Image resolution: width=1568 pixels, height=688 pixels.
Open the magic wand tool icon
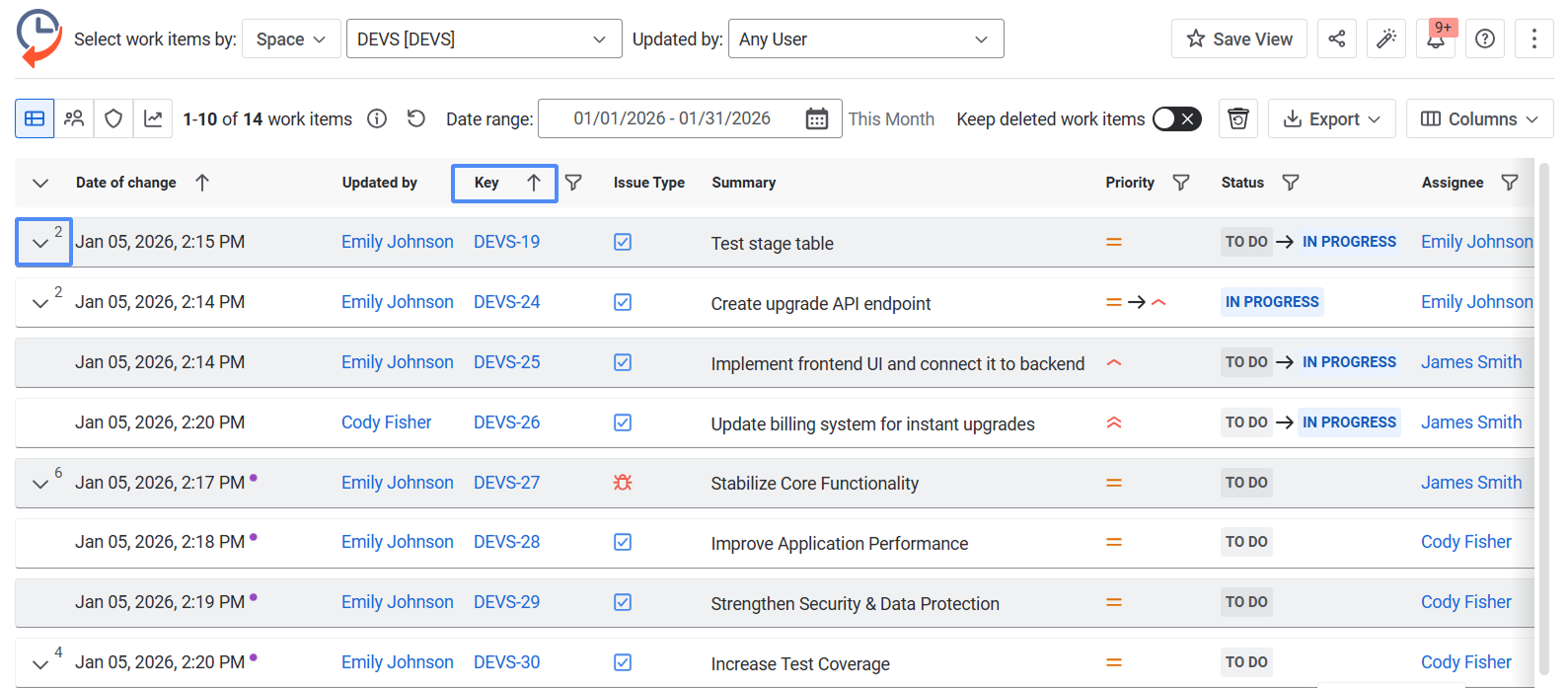click(x=1385, y=38)
